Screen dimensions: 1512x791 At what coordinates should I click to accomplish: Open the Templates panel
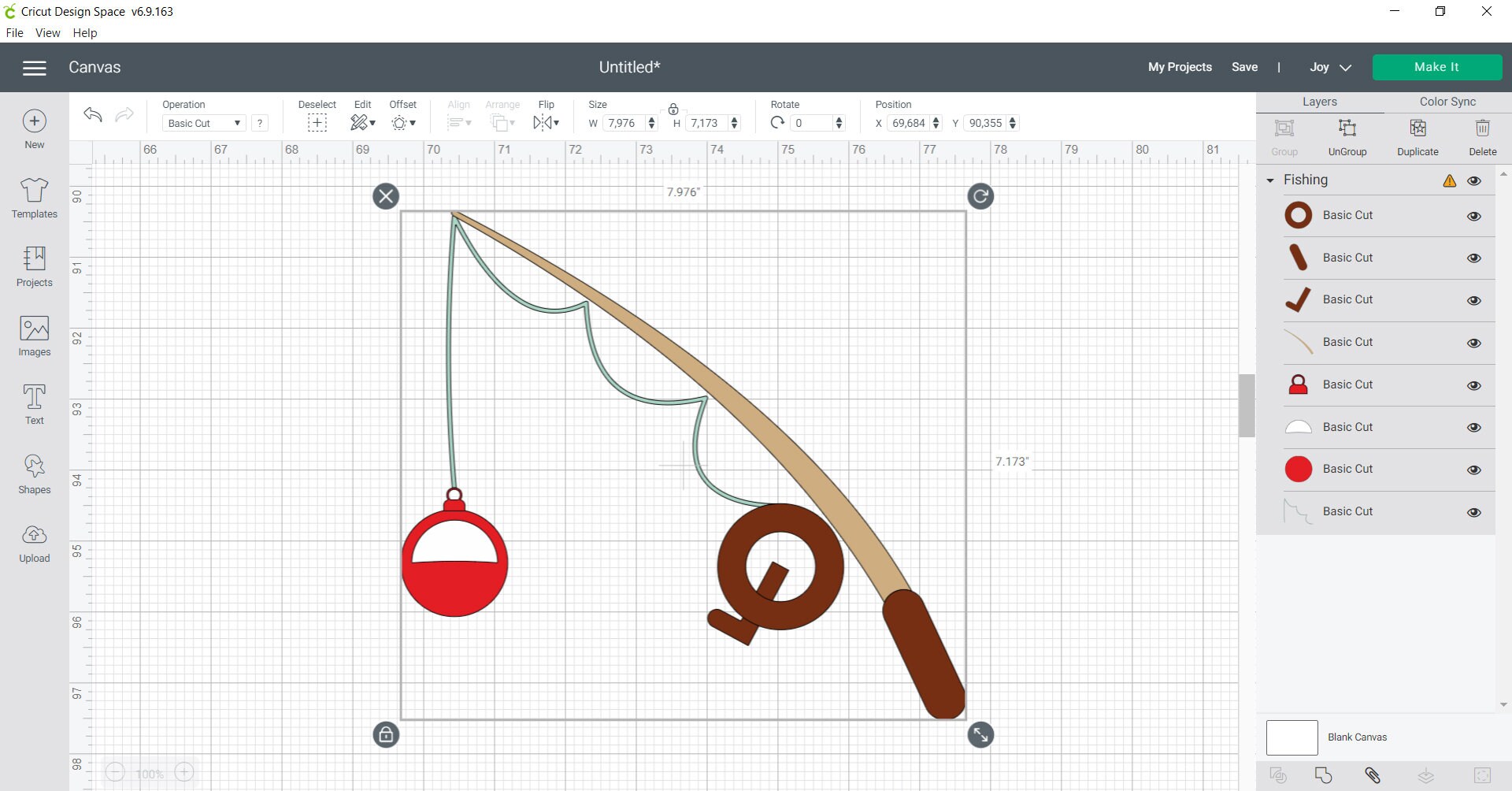(x=34, y=197)
